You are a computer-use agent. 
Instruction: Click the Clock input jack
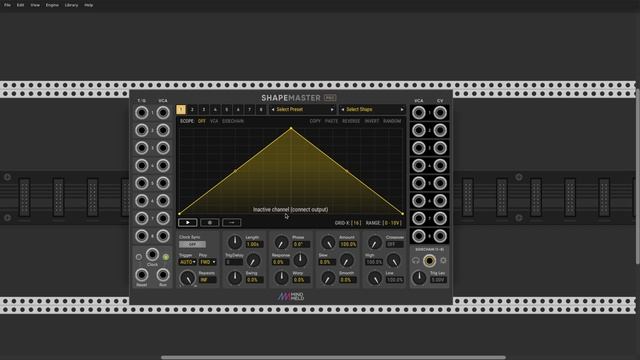click(x=152, y=255)
